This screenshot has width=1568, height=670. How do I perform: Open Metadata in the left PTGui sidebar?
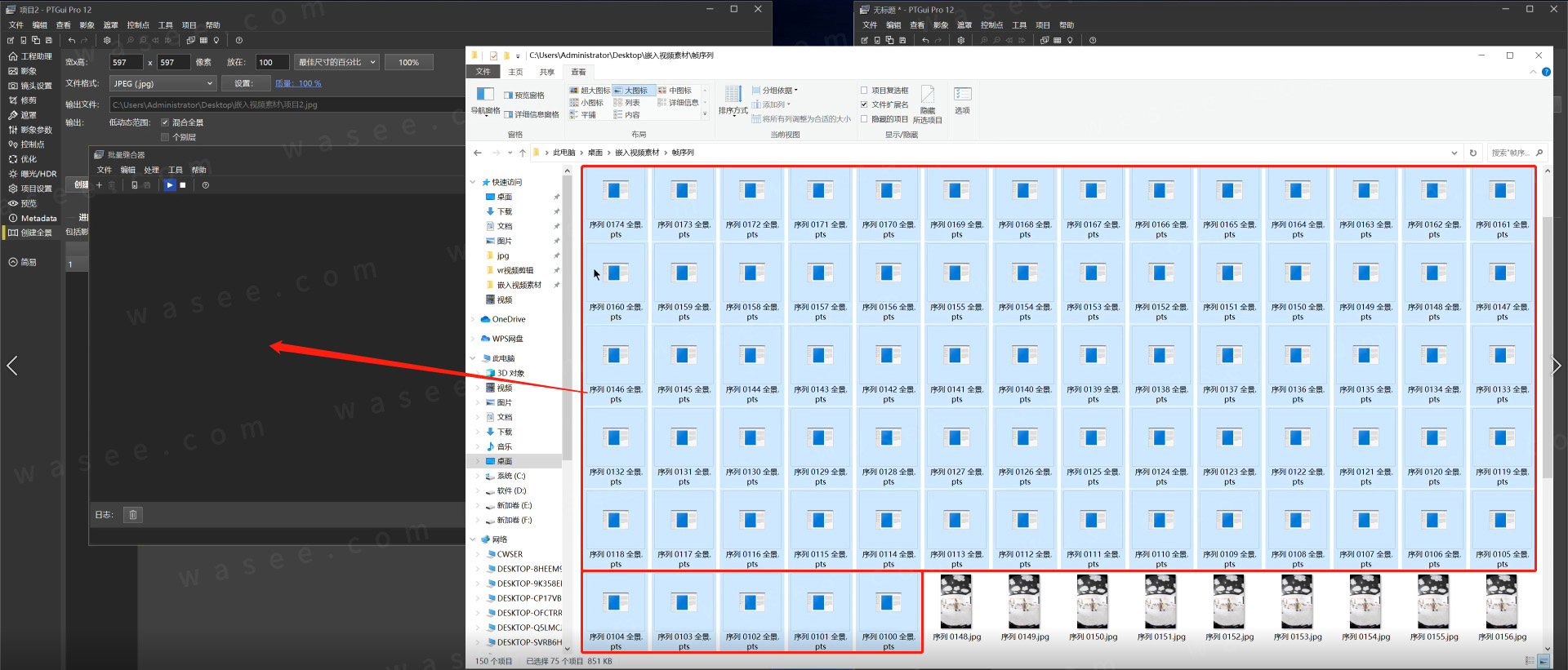pos(33,218)
